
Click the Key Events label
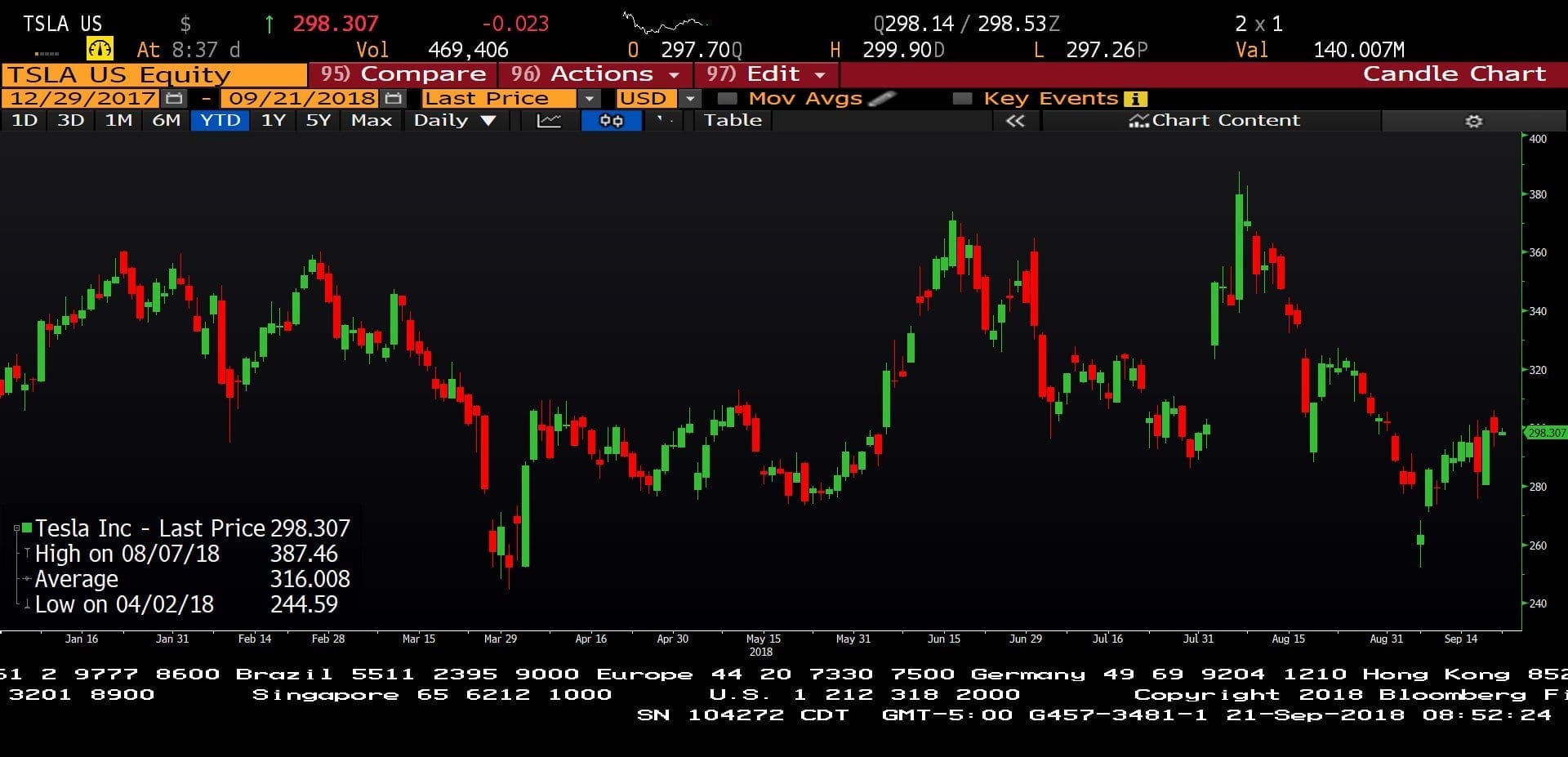1050,99
